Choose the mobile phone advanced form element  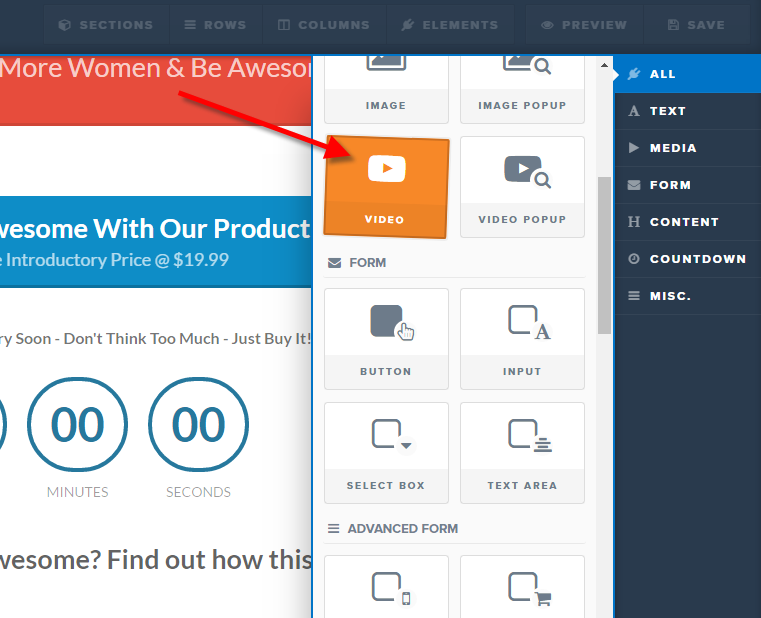[x=386, y=587]
